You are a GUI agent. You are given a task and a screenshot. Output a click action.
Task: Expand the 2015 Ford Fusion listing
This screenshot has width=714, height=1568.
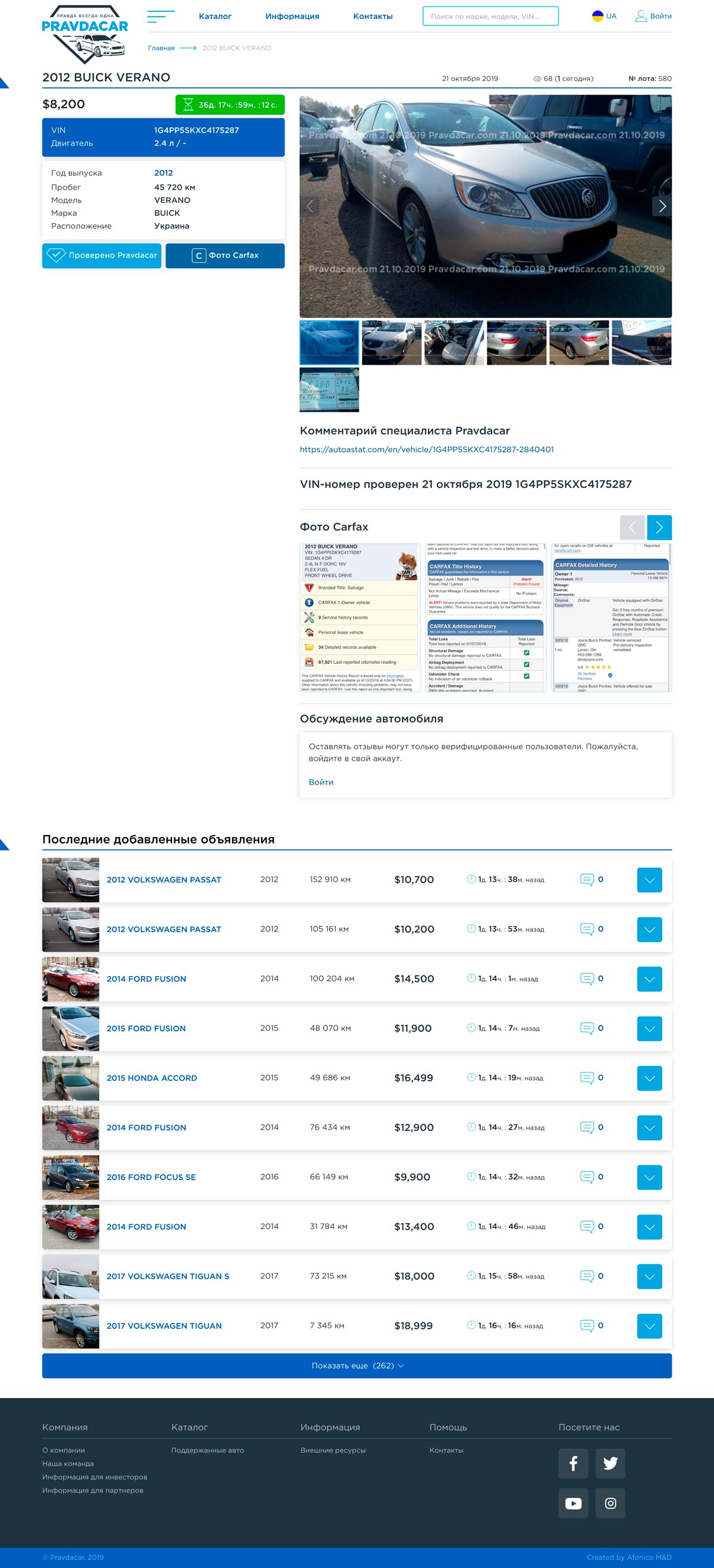[650, 1028]
